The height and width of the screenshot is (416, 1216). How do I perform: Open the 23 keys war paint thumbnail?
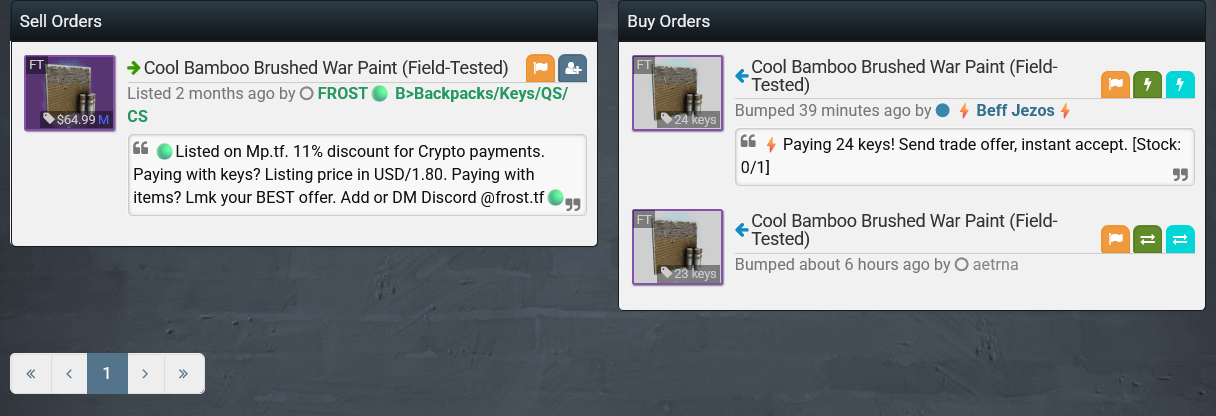pyautogui.click(x=677, y=247)
